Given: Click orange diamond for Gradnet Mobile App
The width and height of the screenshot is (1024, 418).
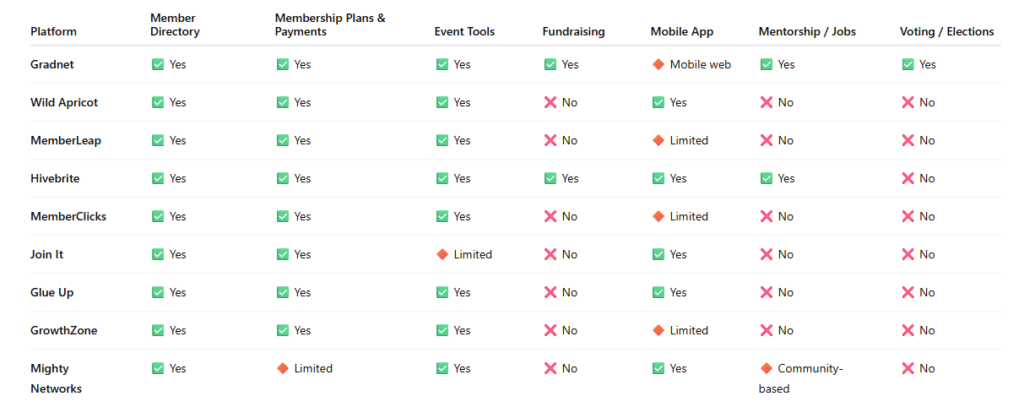Looking at the screenshot, I should tap(658, 64).
